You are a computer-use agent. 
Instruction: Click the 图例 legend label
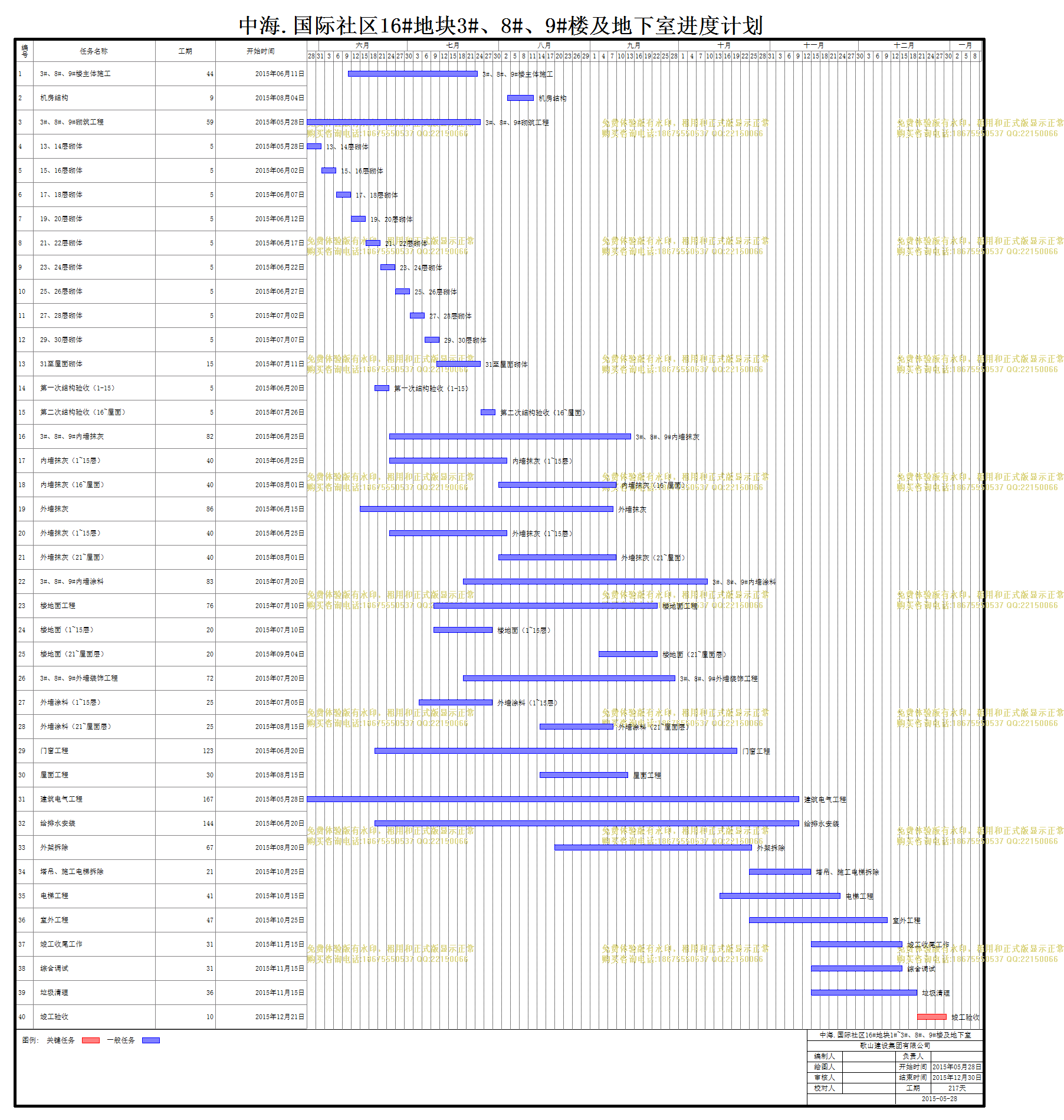30,1040
